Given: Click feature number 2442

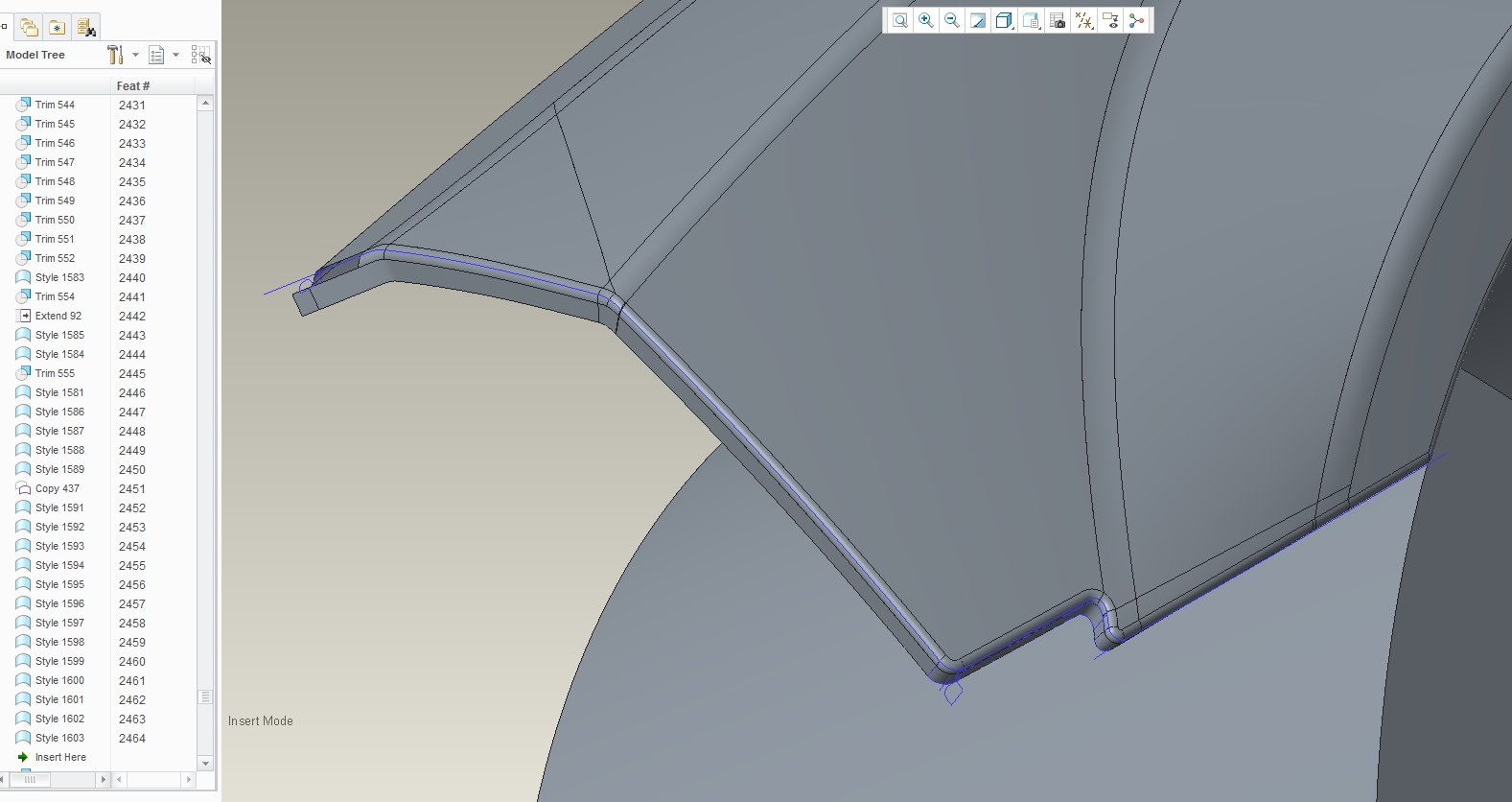Looking at the screenshot, I should [132, 316].
